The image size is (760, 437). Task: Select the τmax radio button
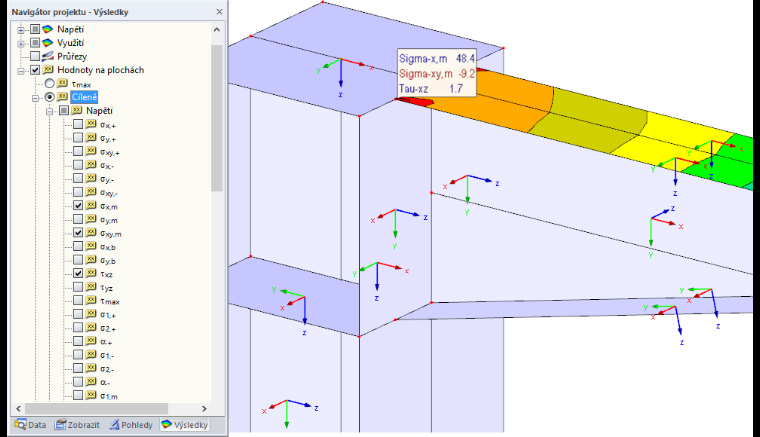[x=49, y=84]
